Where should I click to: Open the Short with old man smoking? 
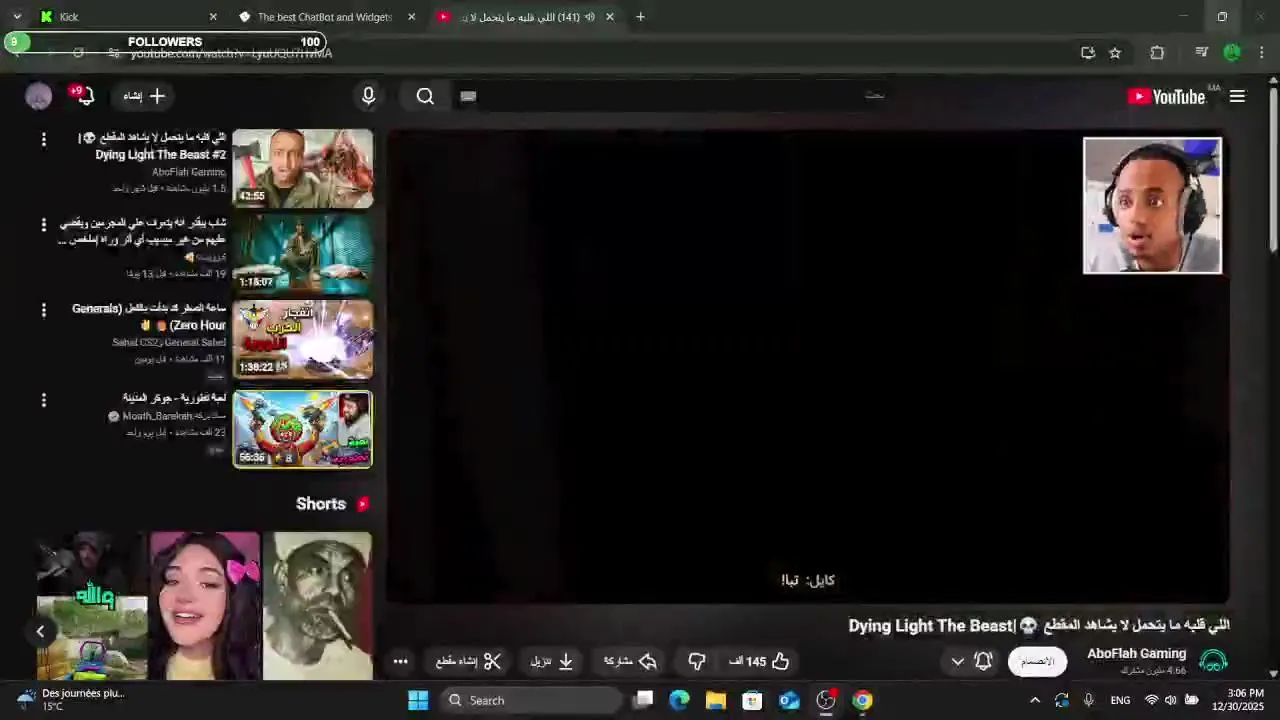point(317,606)
